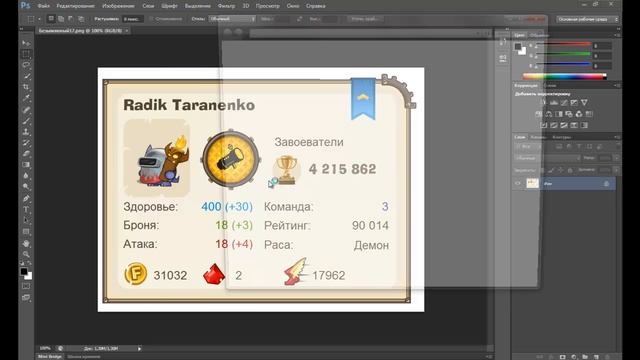Add a Color Balance adjustment
640x360 pixels.
pos(548,114)
